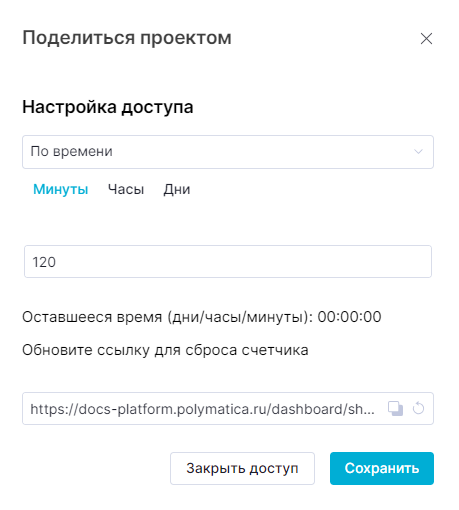Expand the access type chevron arrow
Image resolution: width=459 pixels, height=510 pixels.
[418, 152]
